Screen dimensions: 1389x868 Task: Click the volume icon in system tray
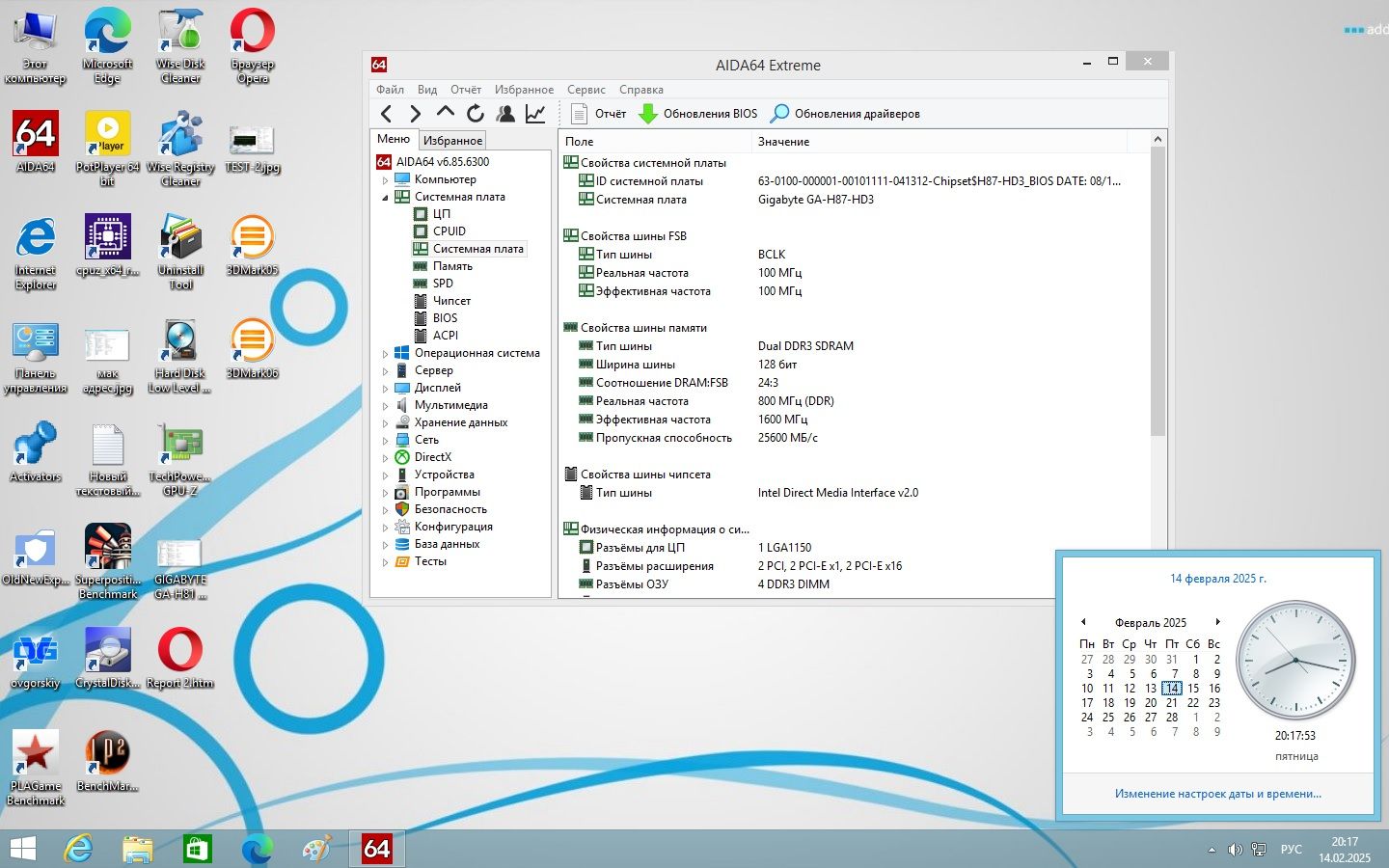pyautogui.click(x=1235, y=850)
